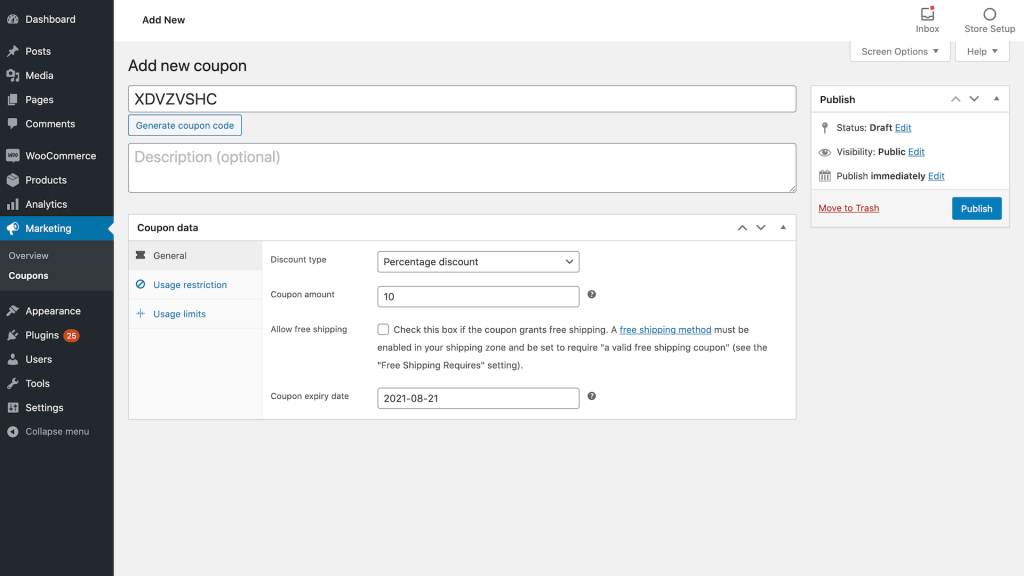Open Products in the sidebar
Image resolution: width=1024 pixels, height=576 pixels.
46,180
